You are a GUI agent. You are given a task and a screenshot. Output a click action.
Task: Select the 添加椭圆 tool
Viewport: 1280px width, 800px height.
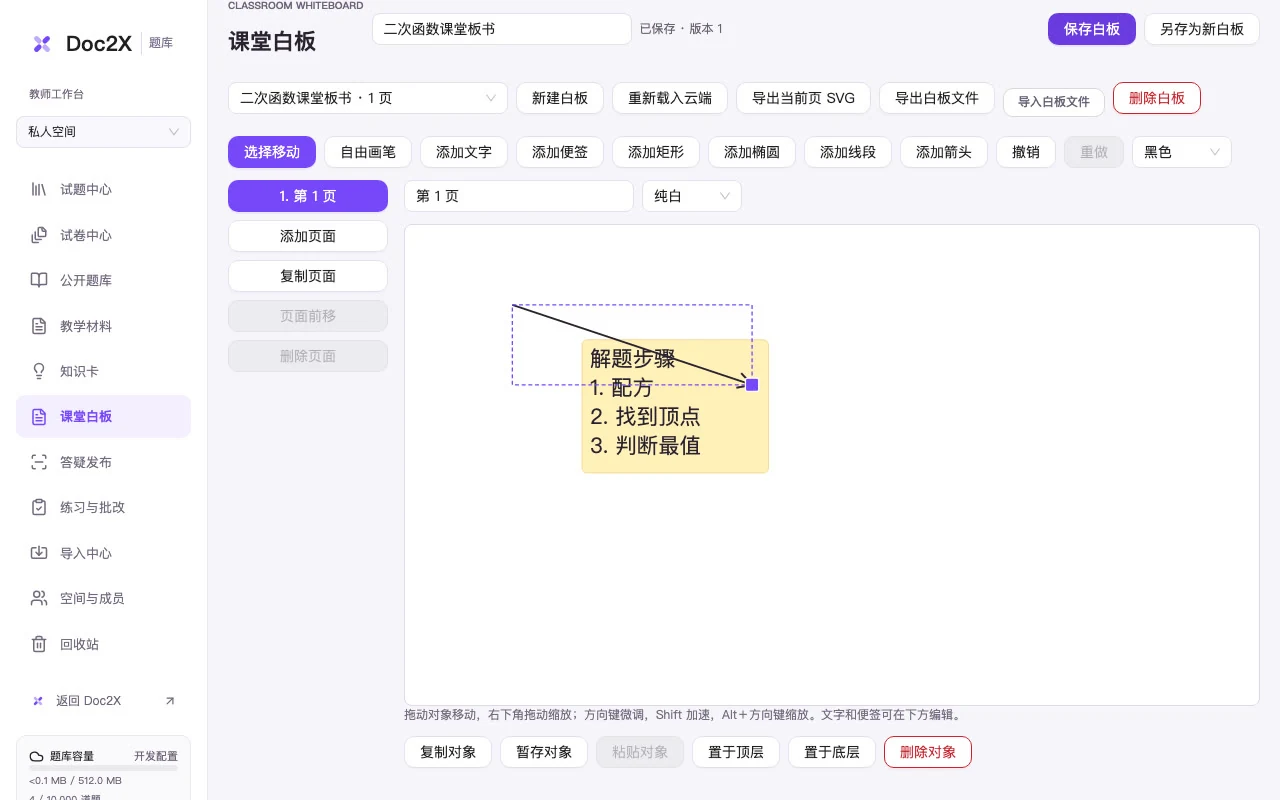click(x=752, y=152)
